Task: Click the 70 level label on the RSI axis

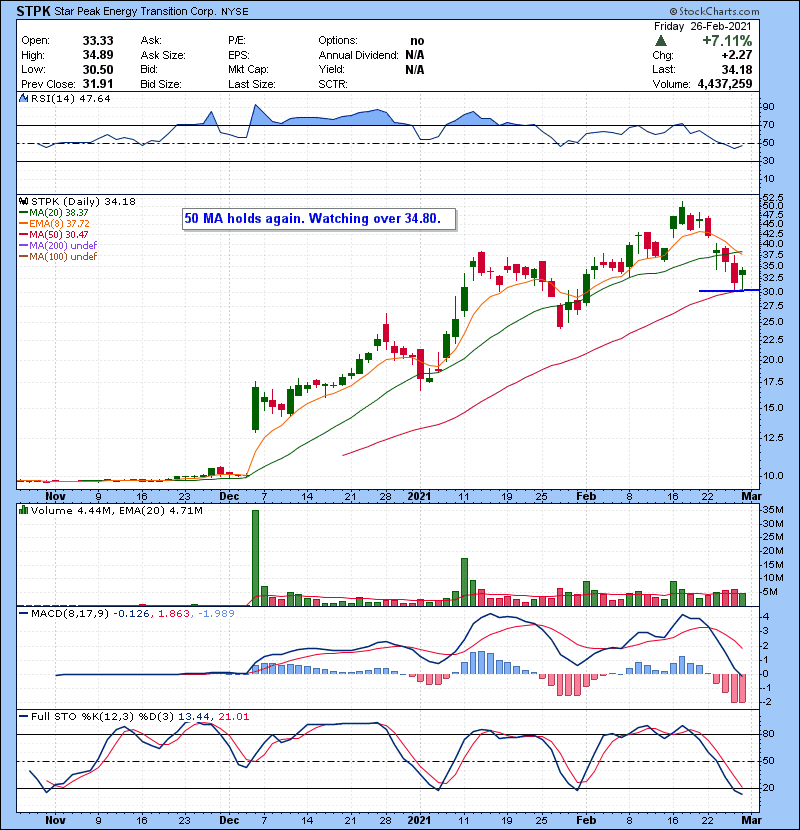Action: point(768,125)
